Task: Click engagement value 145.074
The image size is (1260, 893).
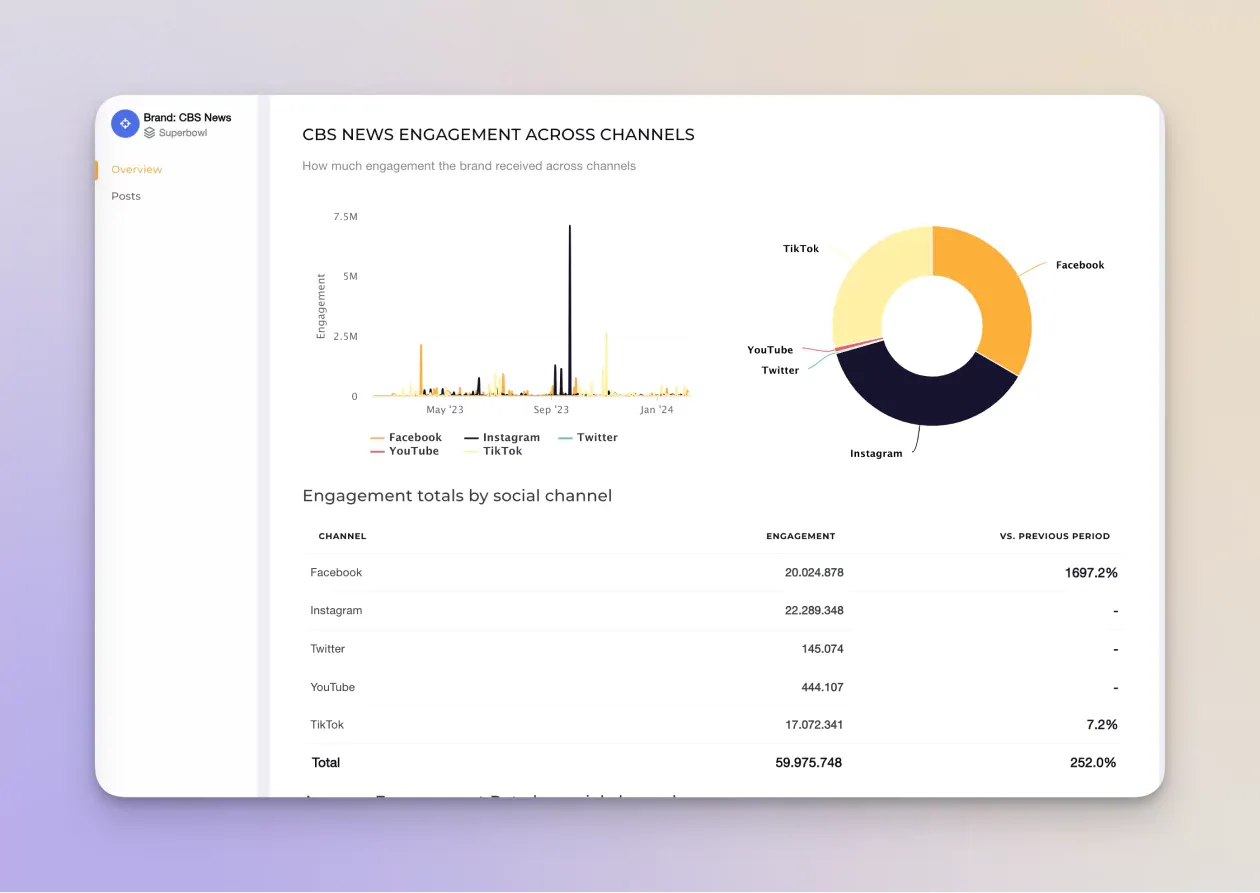Action: 822,649
